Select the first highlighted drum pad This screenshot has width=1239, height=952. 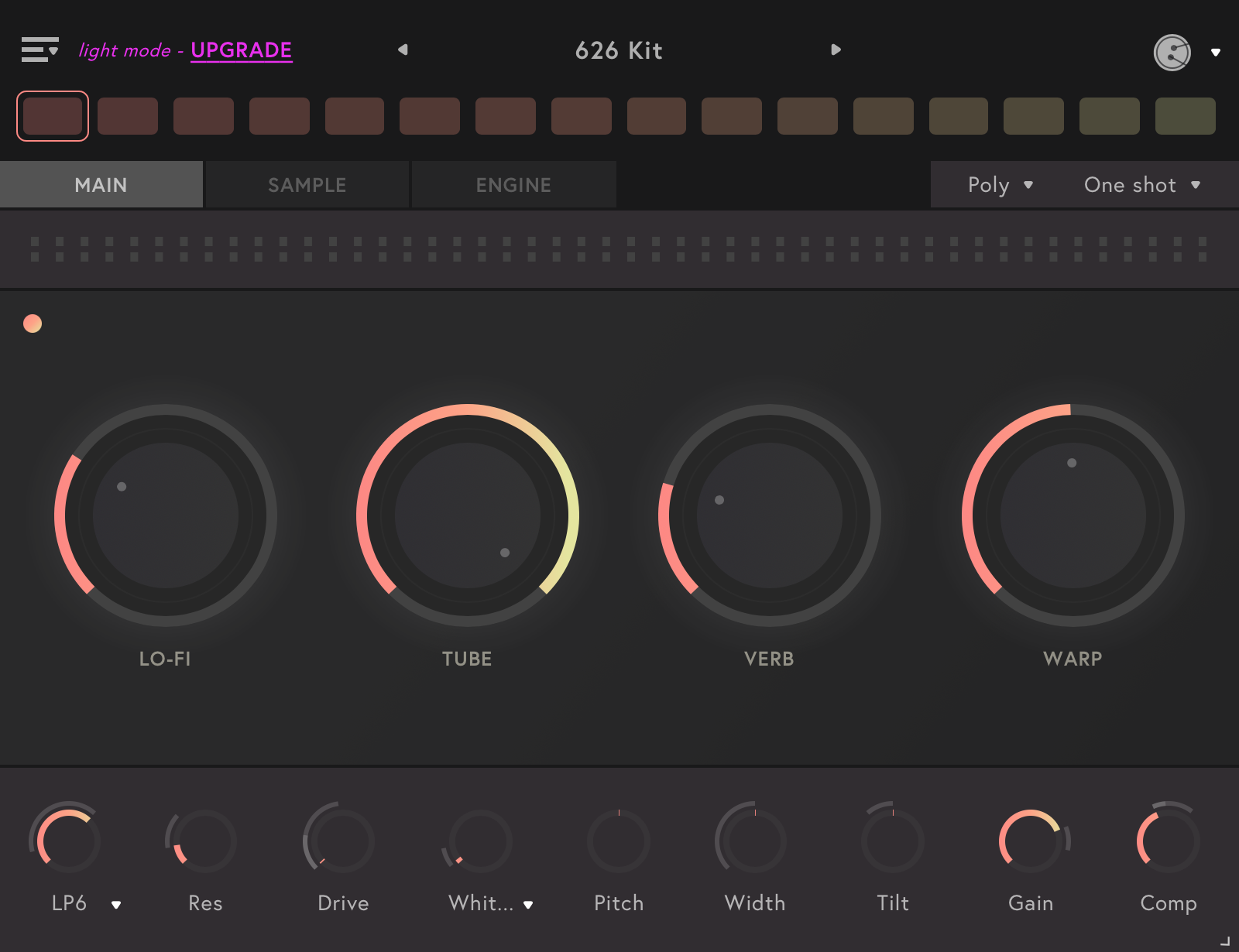tap(53, 116)
